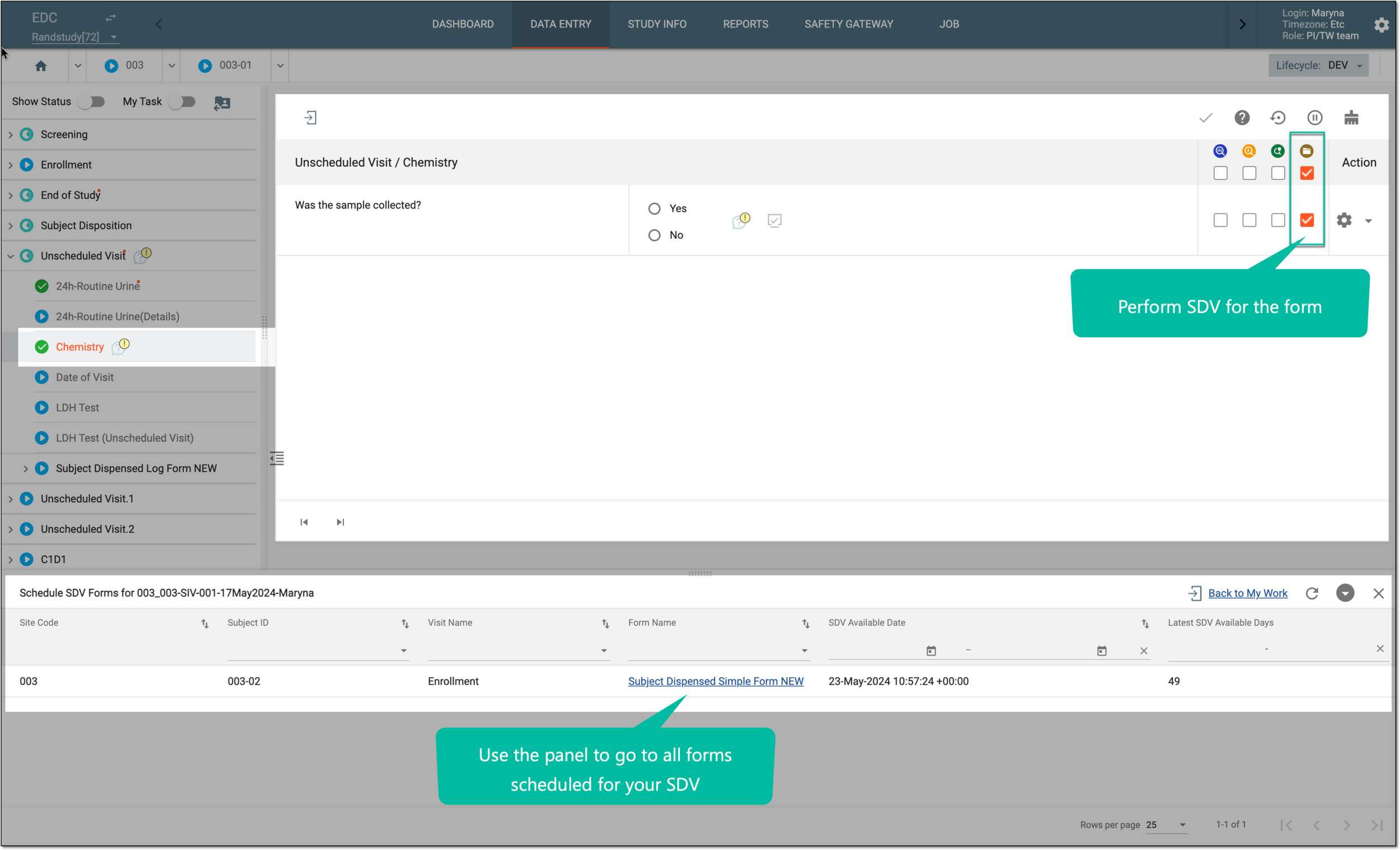
Task: Check header checkbox under blue icon
Action: [x=1220, y=173]
